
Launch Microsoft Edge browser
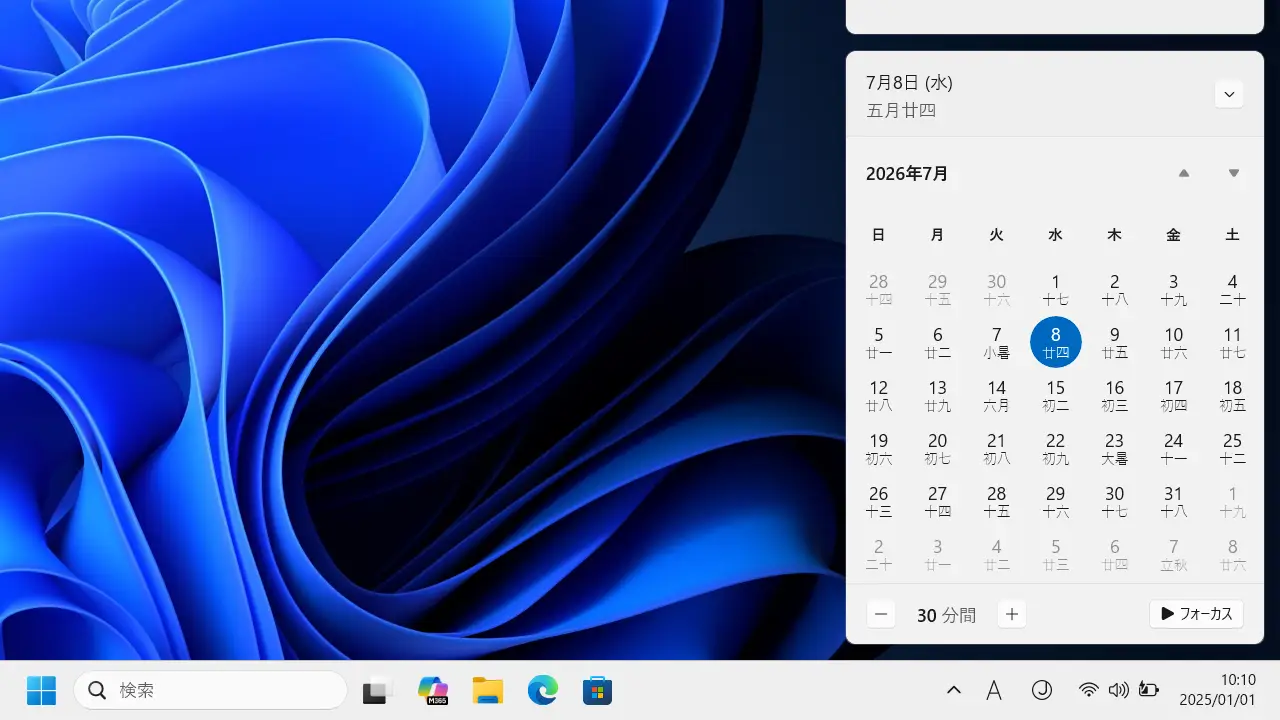[543, 690]
